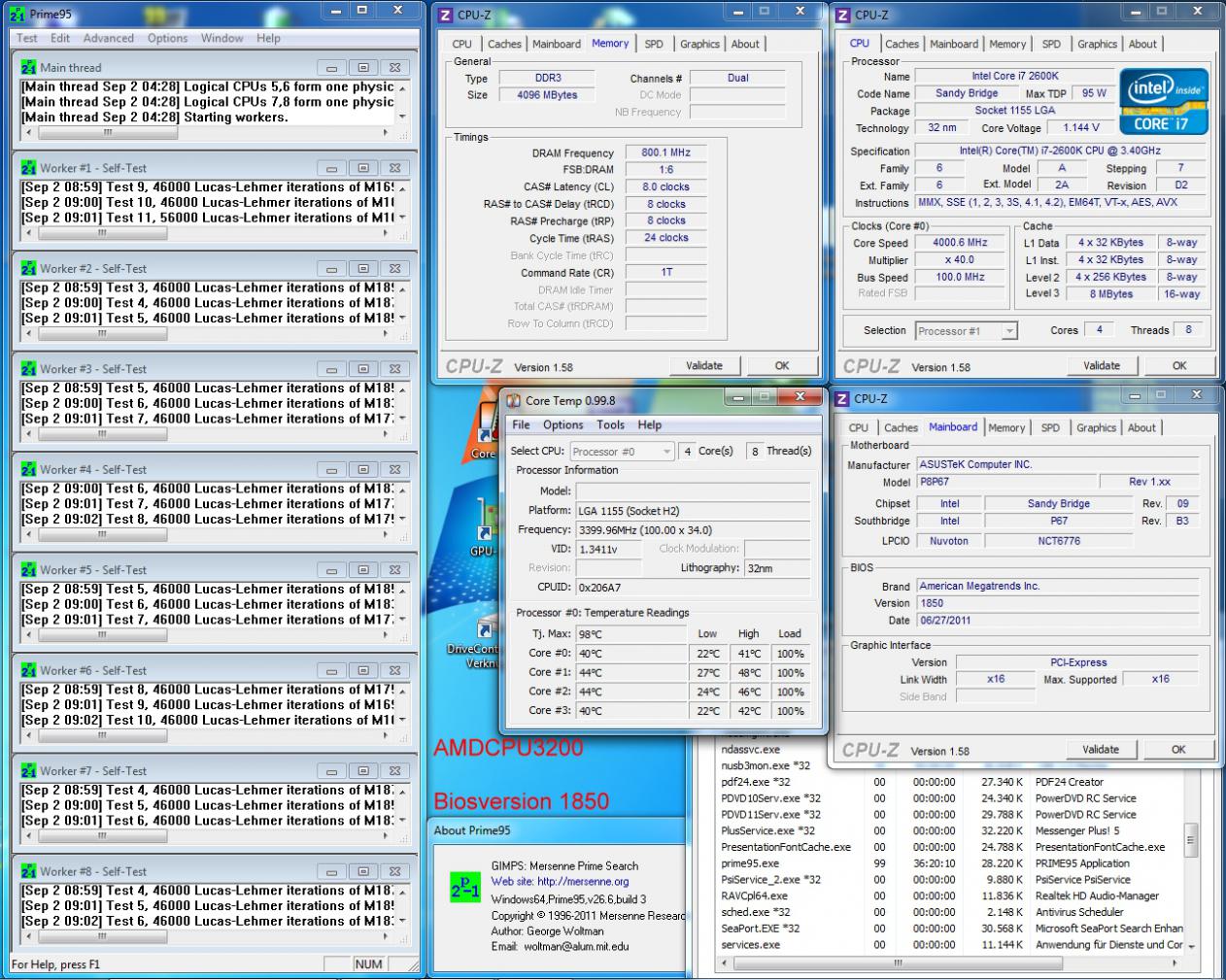The width and height of the screenshot is (1226, 980).
Task: Click the Core Speed value 4000.6 MHz
Action: coord(960,243)
